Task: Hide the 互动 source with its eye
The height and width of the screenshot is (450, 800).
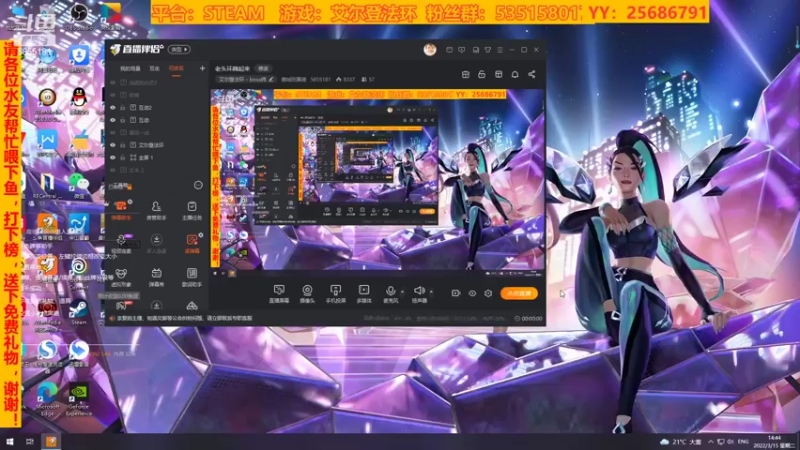Action: click(113, 120)
